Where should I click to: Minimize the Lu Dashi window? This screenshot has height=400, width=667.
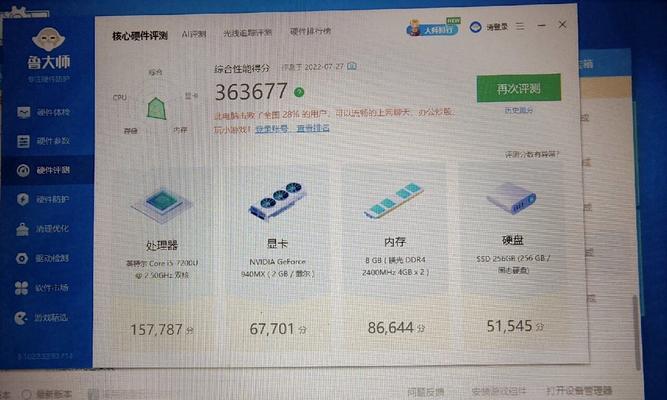(542, 26)
